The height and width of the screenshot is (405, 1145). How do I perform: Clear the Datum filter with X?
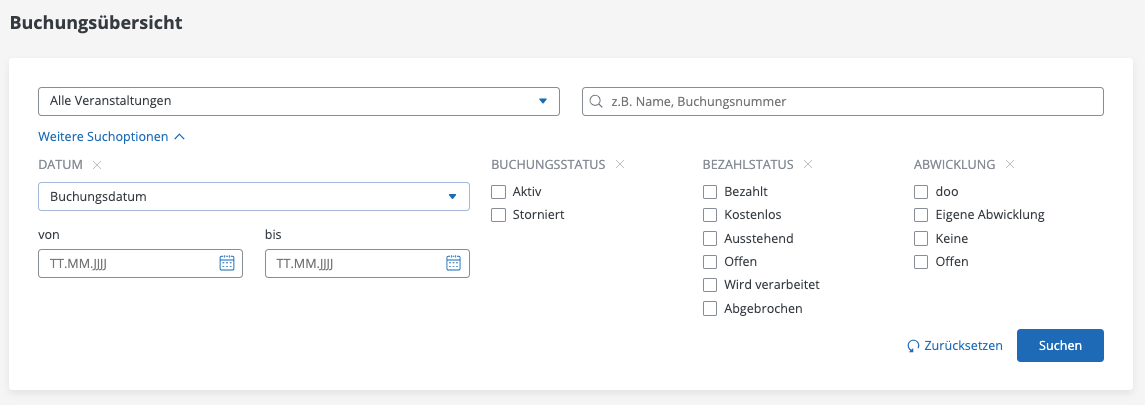click(97, 165)
